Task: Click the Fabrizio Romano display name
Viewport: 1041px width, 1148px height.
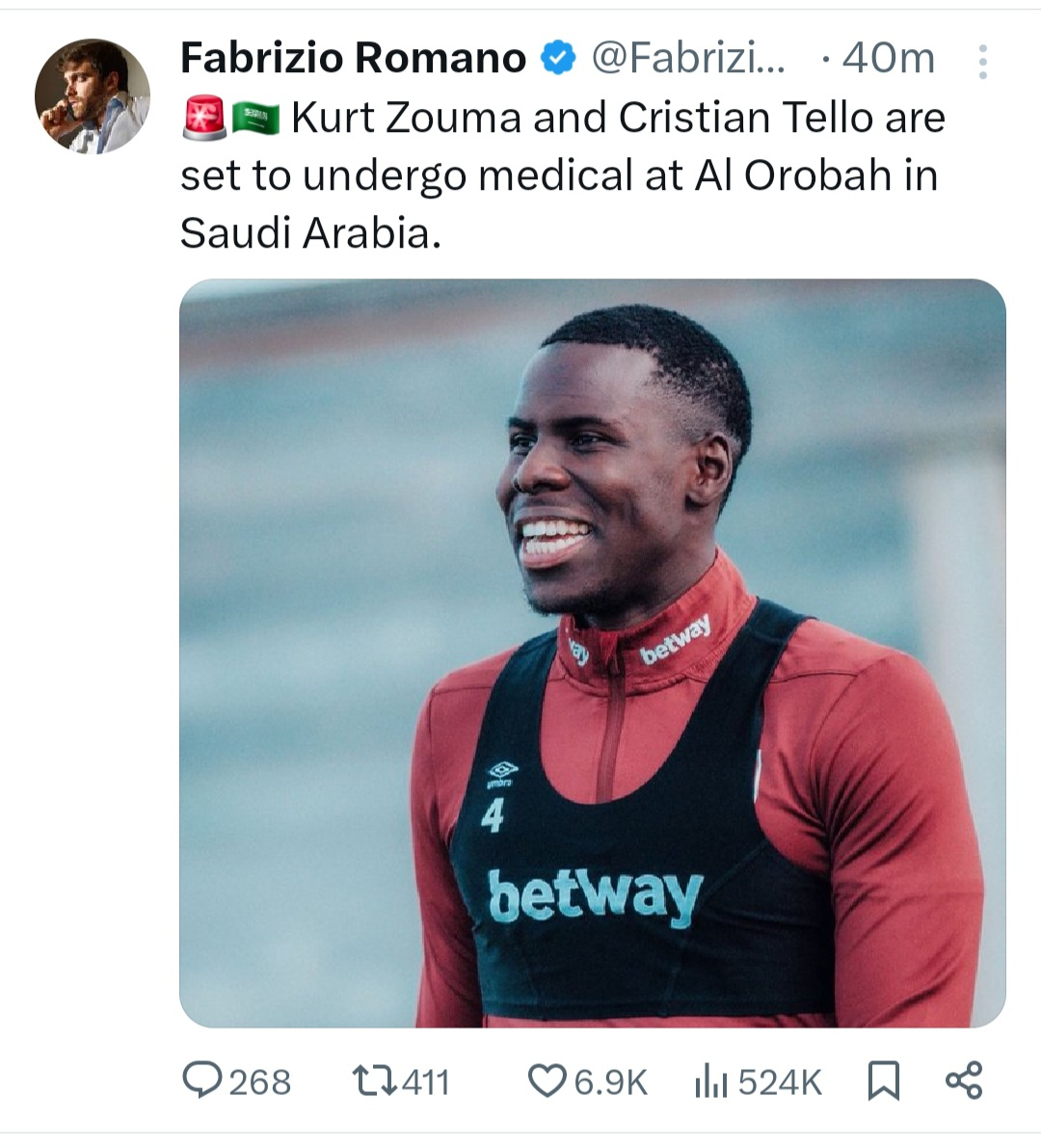Action: (353, 59)
